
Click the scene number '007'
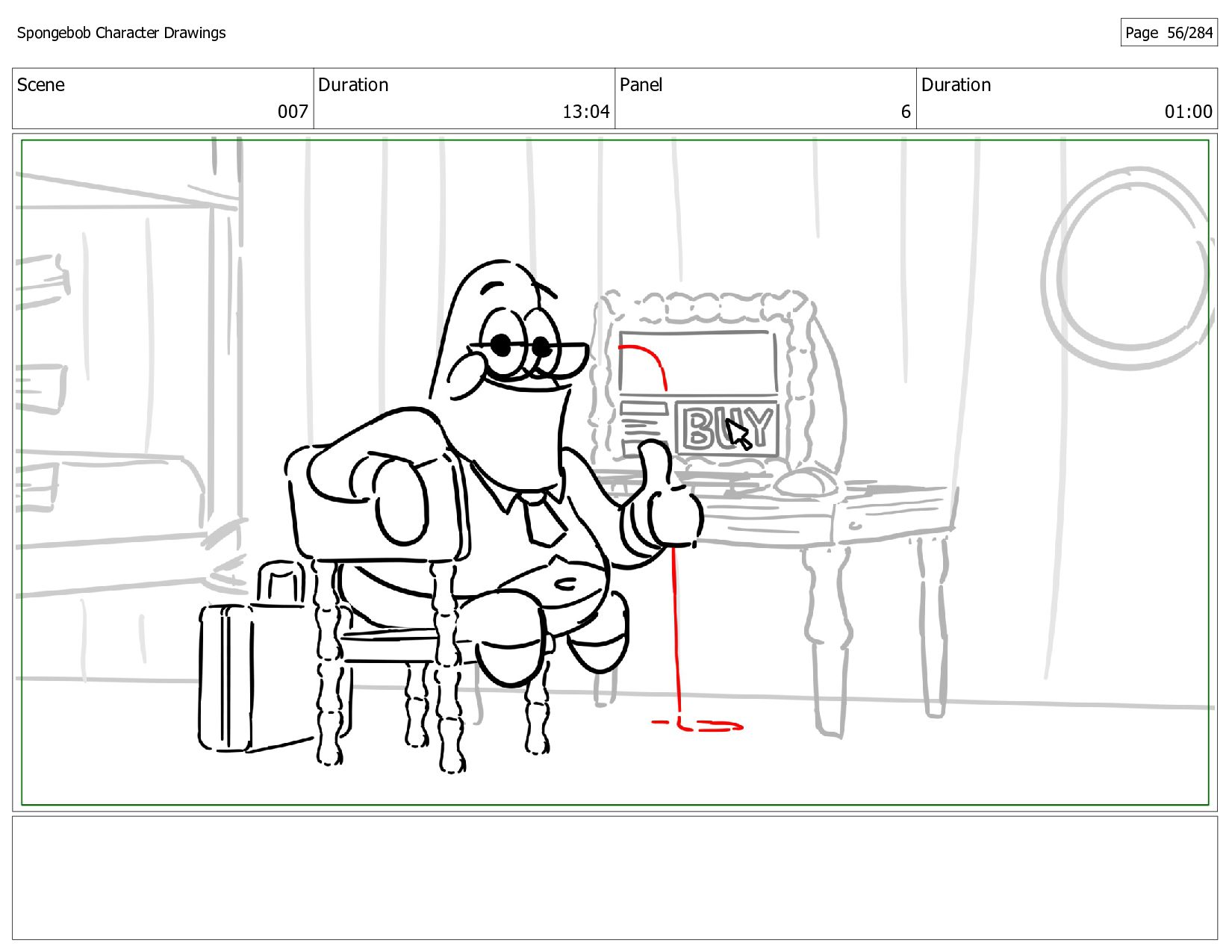(293, 111)
